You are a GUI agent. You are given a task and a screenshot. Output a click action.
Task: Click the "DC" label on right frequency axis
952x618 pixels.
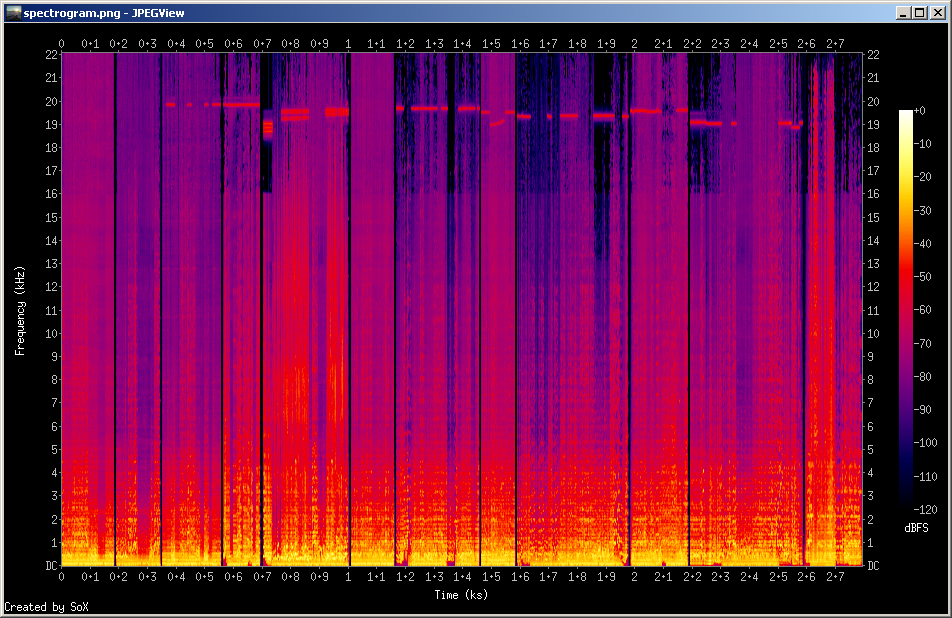(x=873, y=566)
